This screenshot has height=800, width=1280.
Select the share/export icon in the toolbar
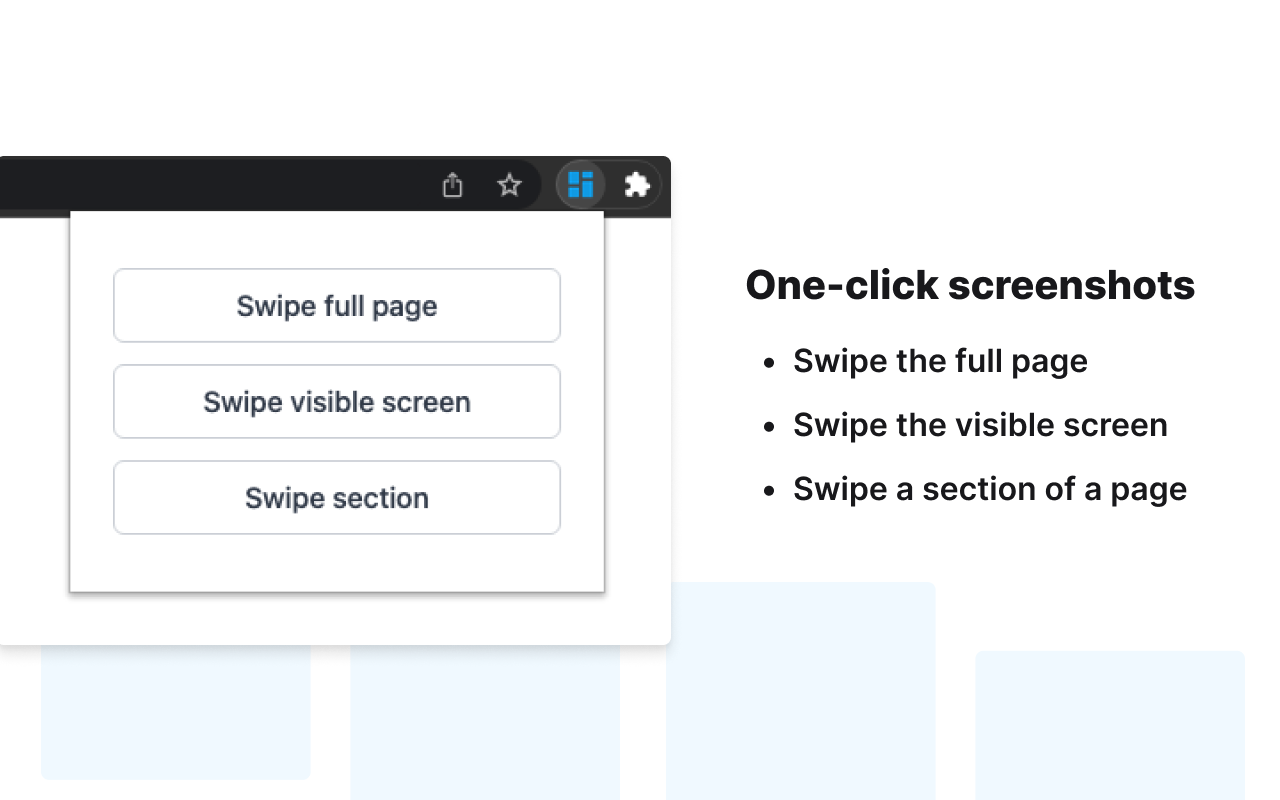click(x=453, y=185)
